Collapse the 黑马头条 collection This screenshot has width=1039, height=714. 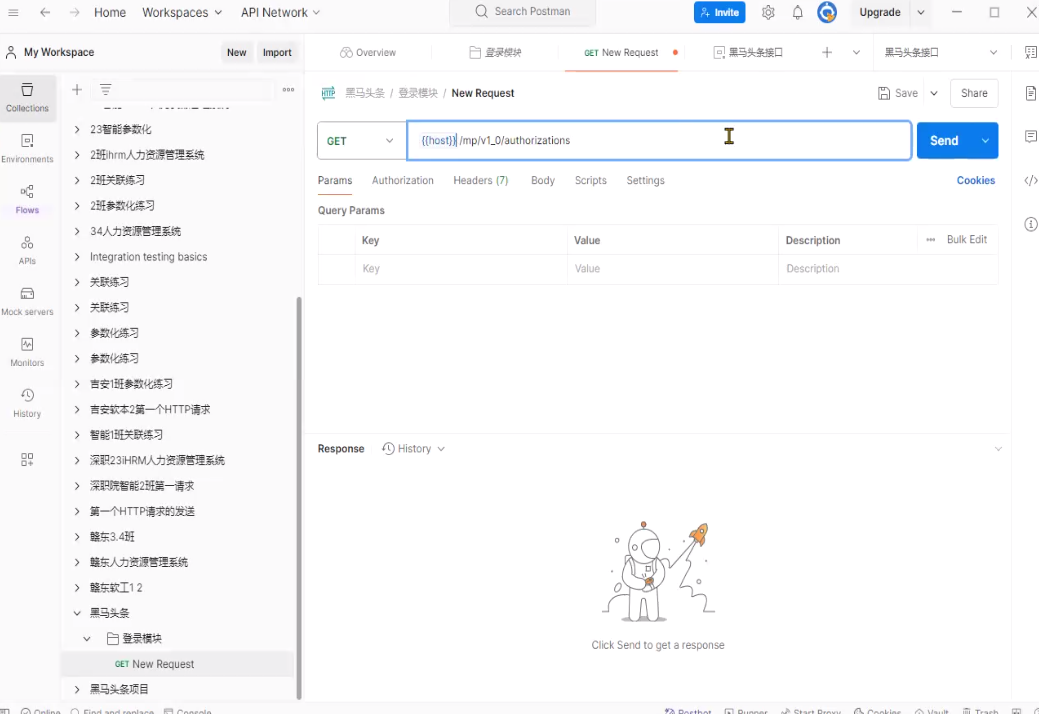[77, 613]
